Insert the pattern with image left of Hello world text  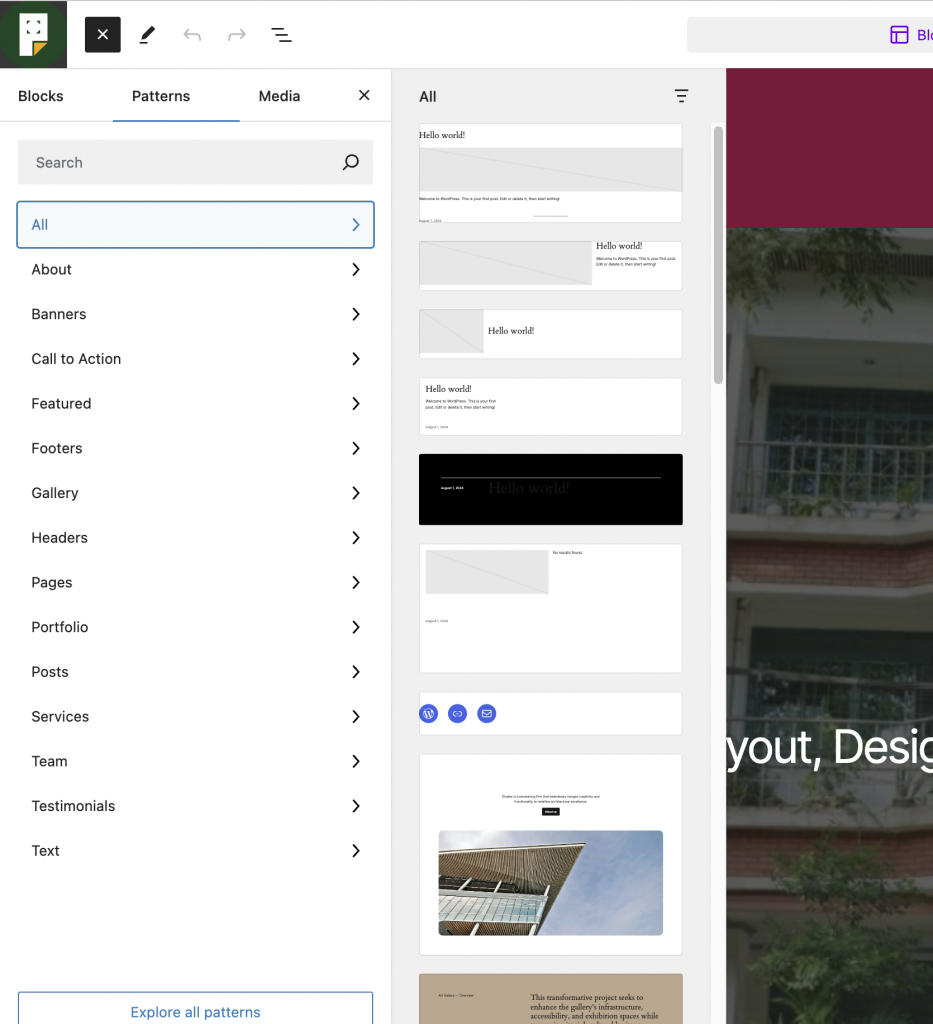point(550,266)
